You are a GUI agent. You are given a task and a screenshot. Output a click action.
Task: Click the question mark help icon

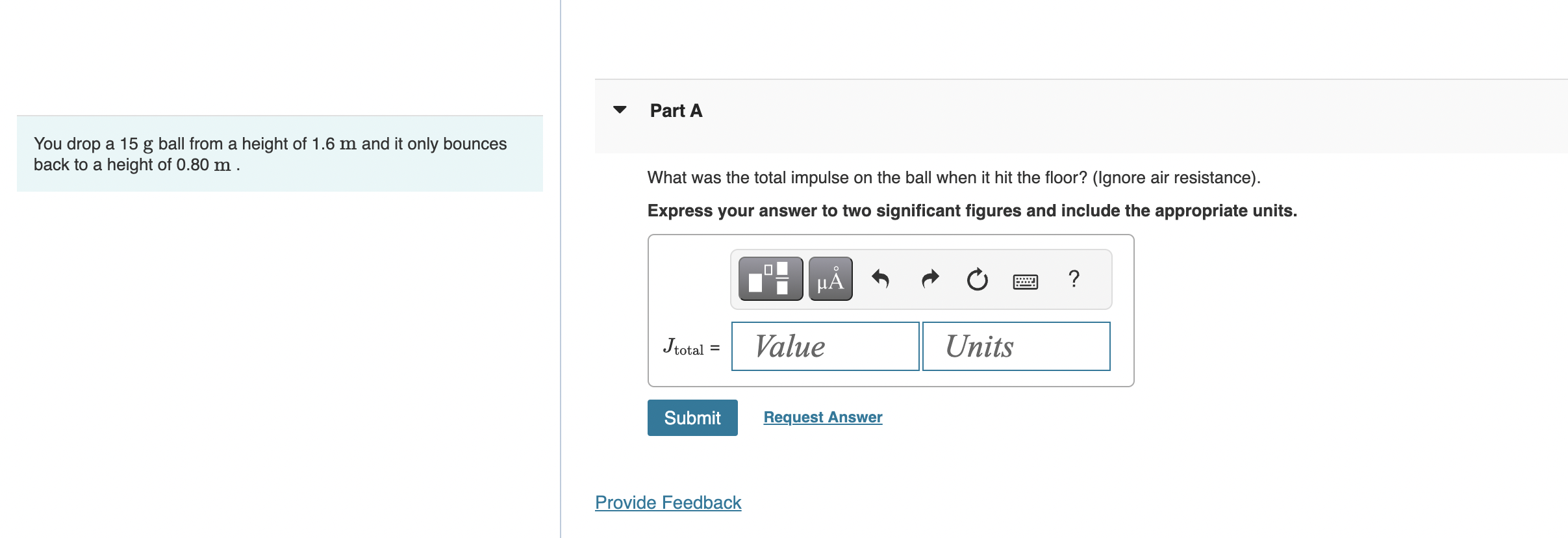1073,279
